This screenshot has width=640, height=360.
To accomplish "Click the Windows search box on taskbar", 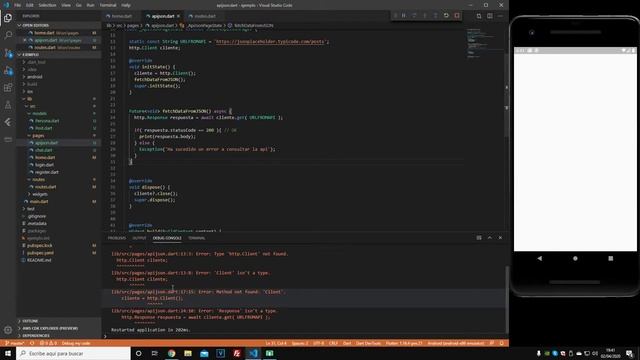I will [x=73, y=353].
